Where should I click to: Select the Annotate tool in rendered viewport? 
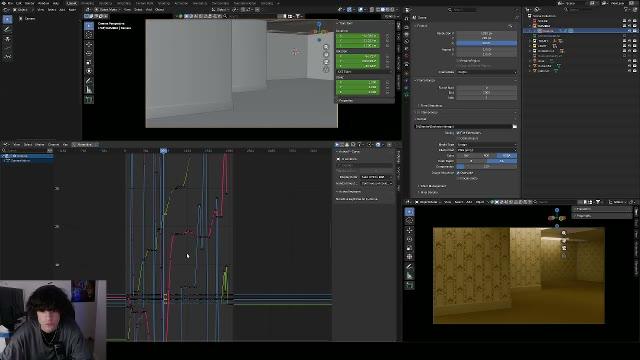[x=409, y=266]
